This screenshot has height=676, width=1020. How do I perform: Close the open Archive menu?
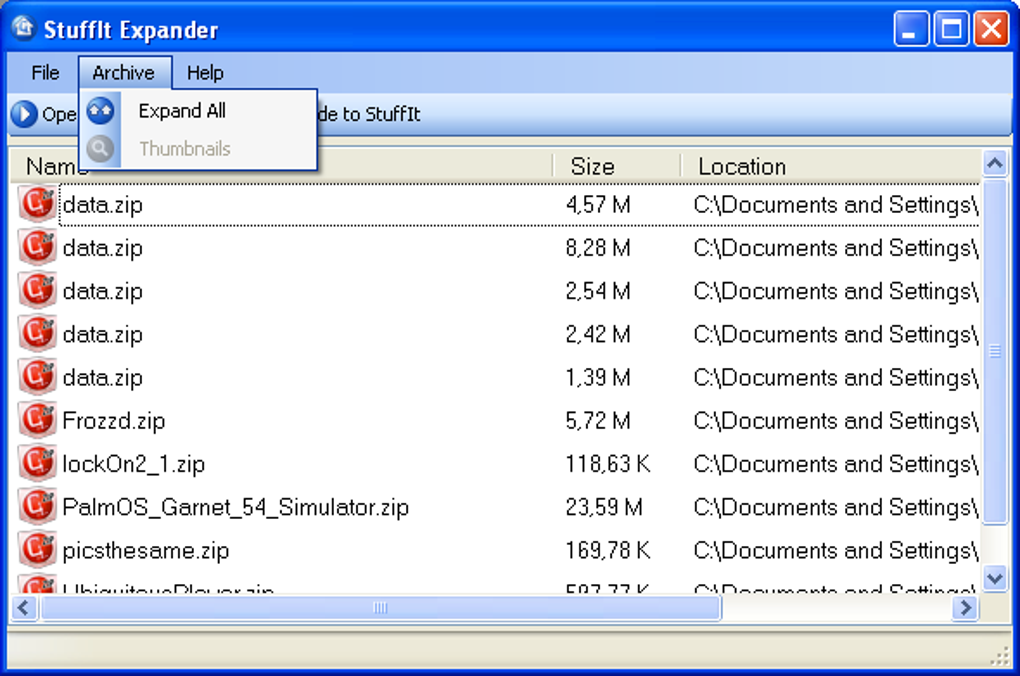[124, 73]
